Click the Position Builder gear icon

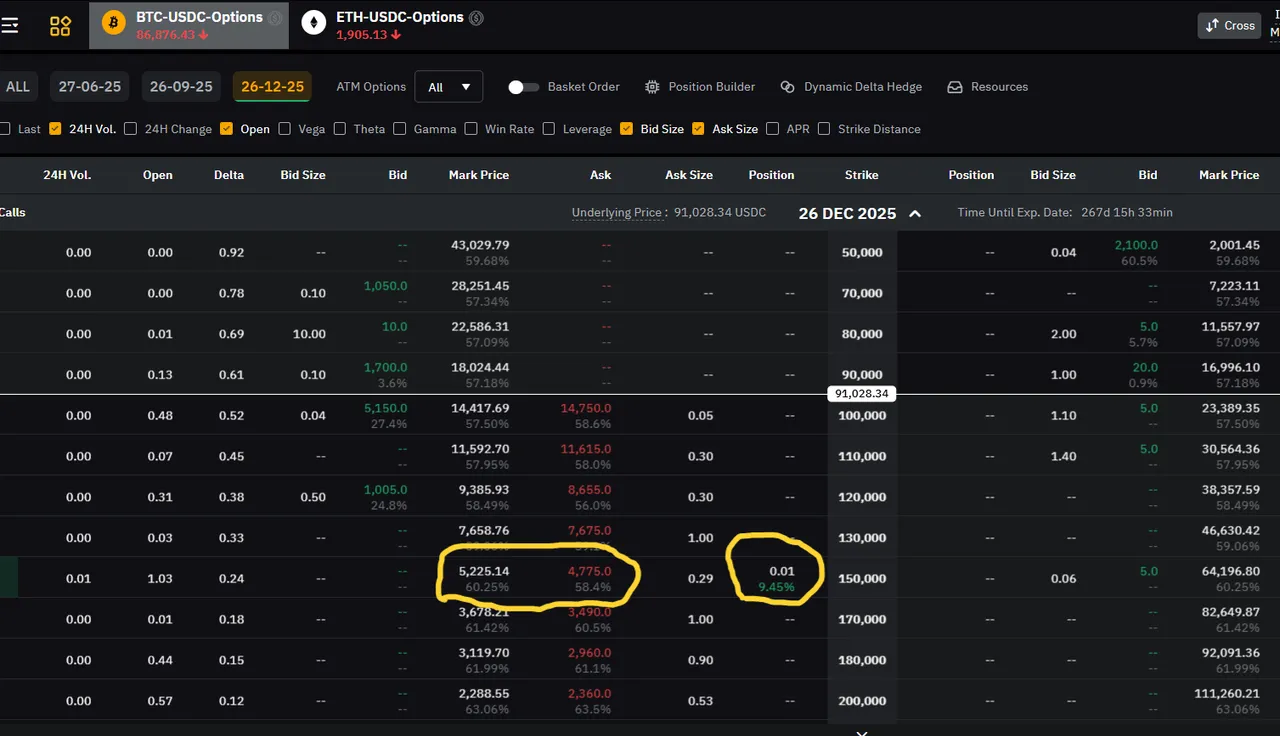pos(652,87)
